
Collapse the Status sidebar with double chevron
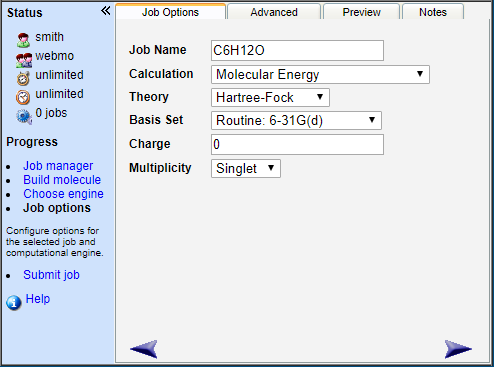(x=105, y=11)
